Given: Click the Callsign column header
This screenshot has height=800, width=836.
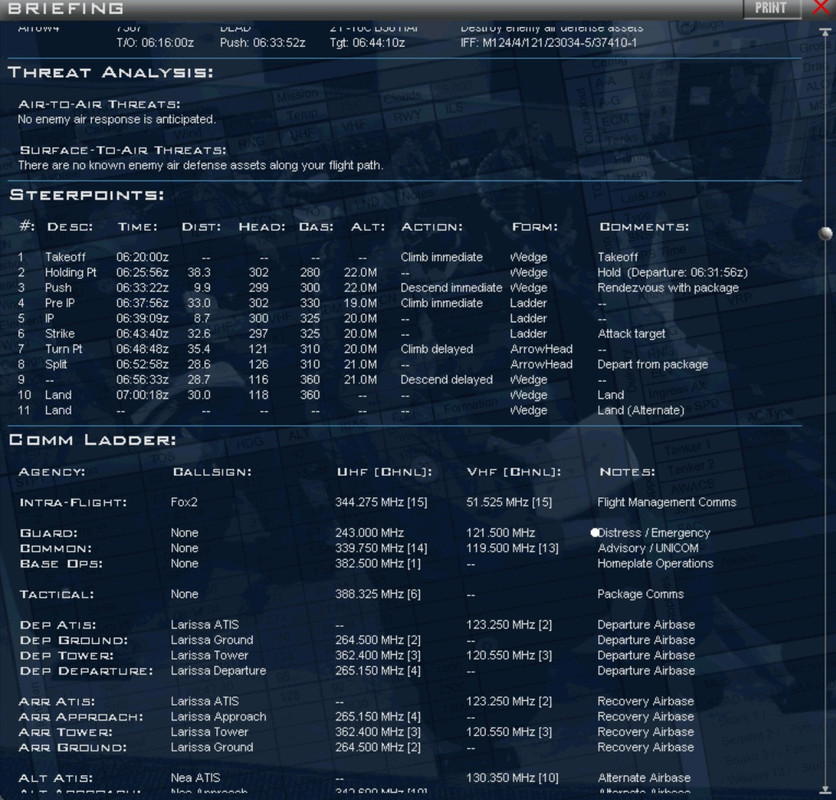Looking at the screenshot, I should point(212,473).
